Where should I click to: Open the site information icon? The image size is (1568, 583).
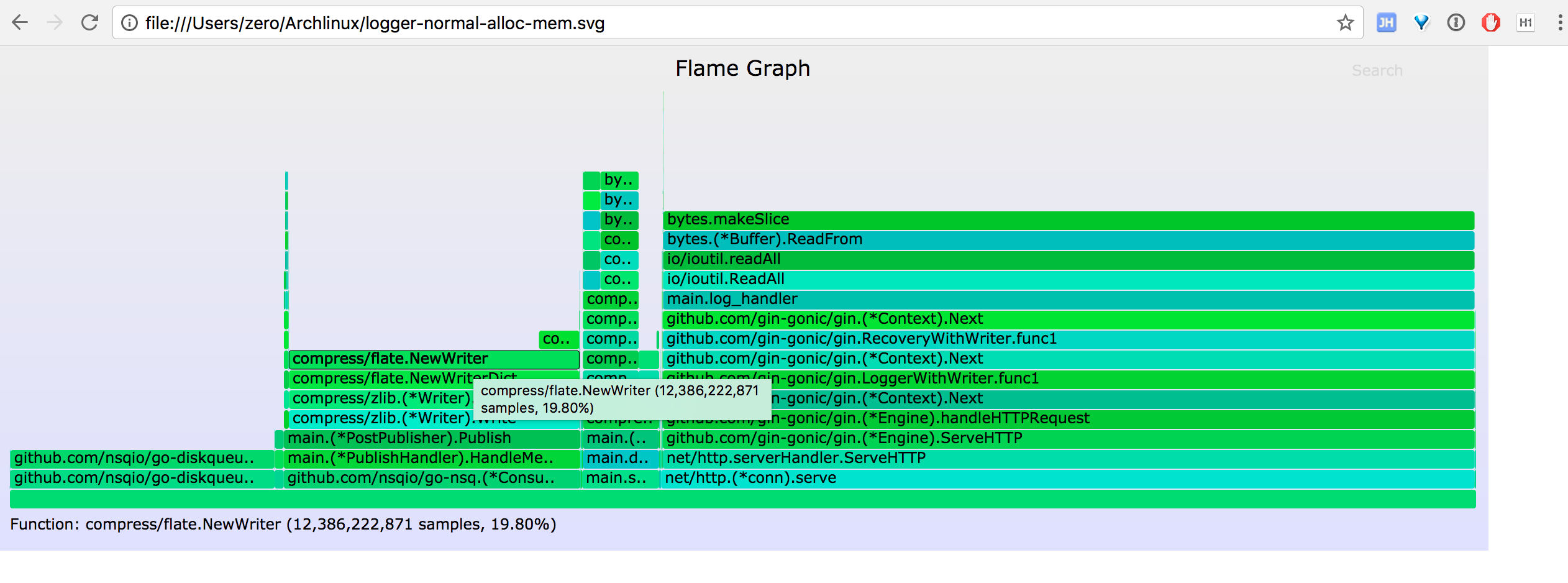coord(129,23)
